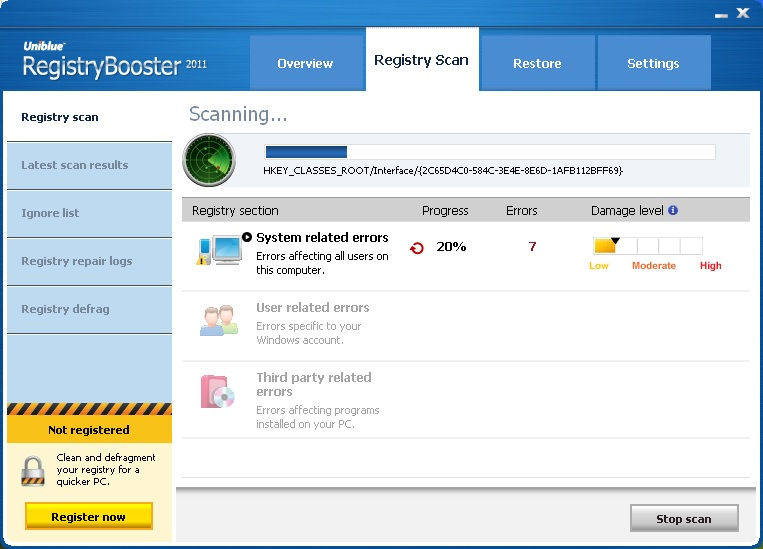Viewport: 763px width, 549px height.
Task: Click the User related errors people icon
Action: click(219, 320)
